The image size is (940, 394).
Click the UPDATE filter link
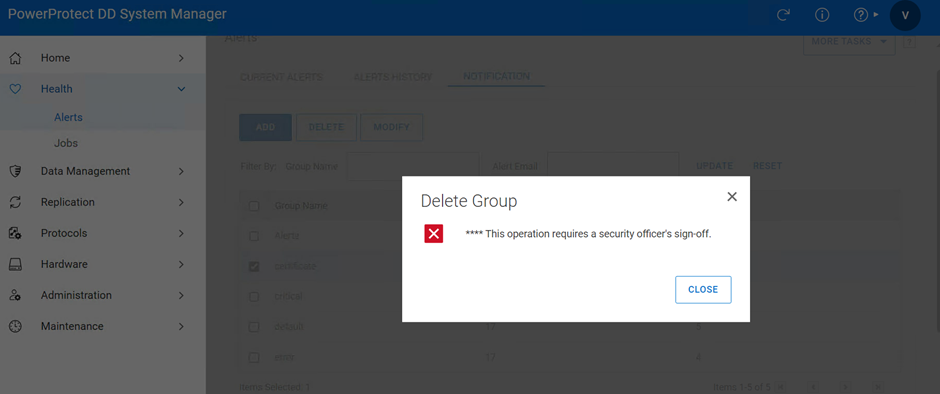coord(715,166)
